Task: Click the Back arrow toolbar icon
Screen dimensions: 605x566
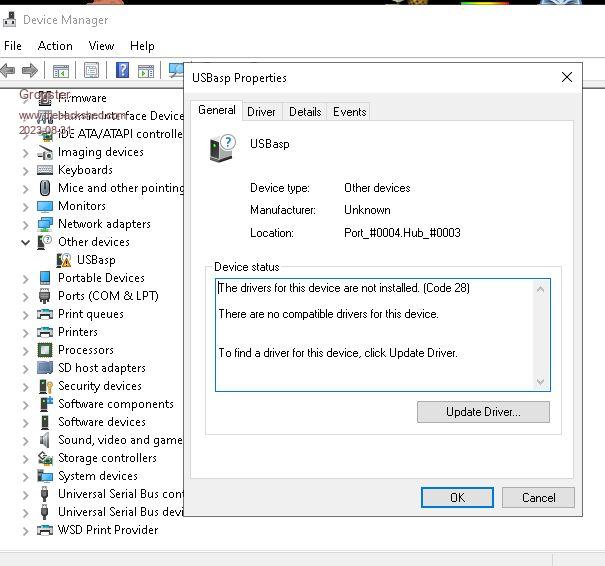Action: point(9,71)
